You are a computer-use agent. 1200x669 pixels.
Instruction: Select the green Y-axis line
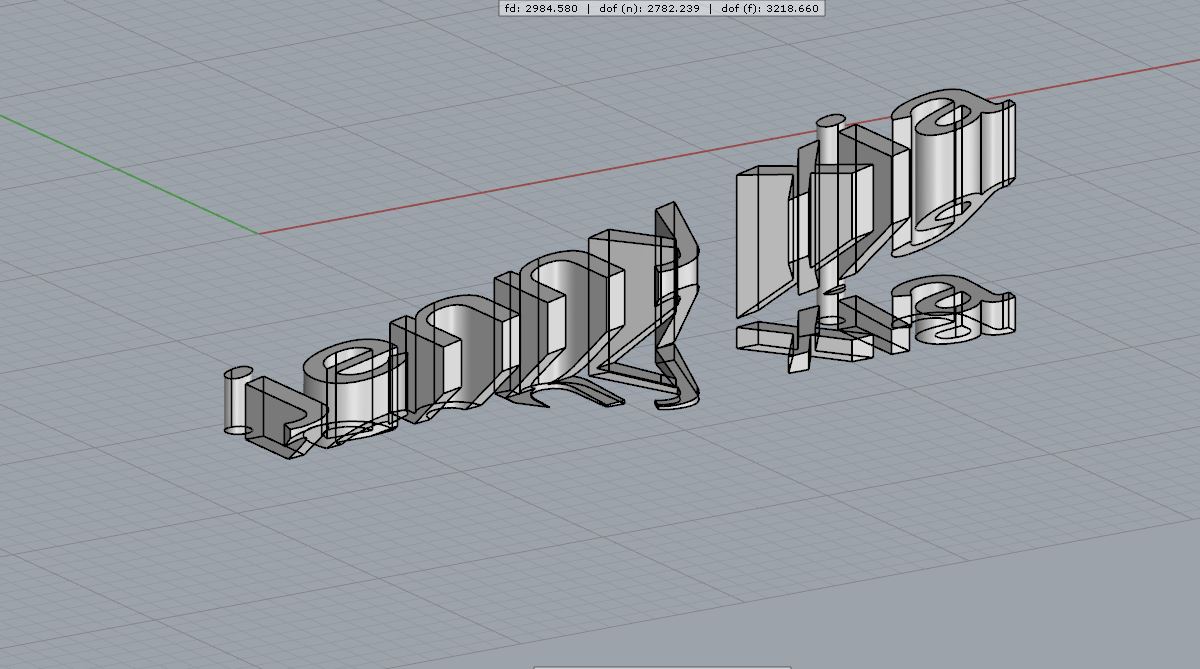click(x=128, y=173)
